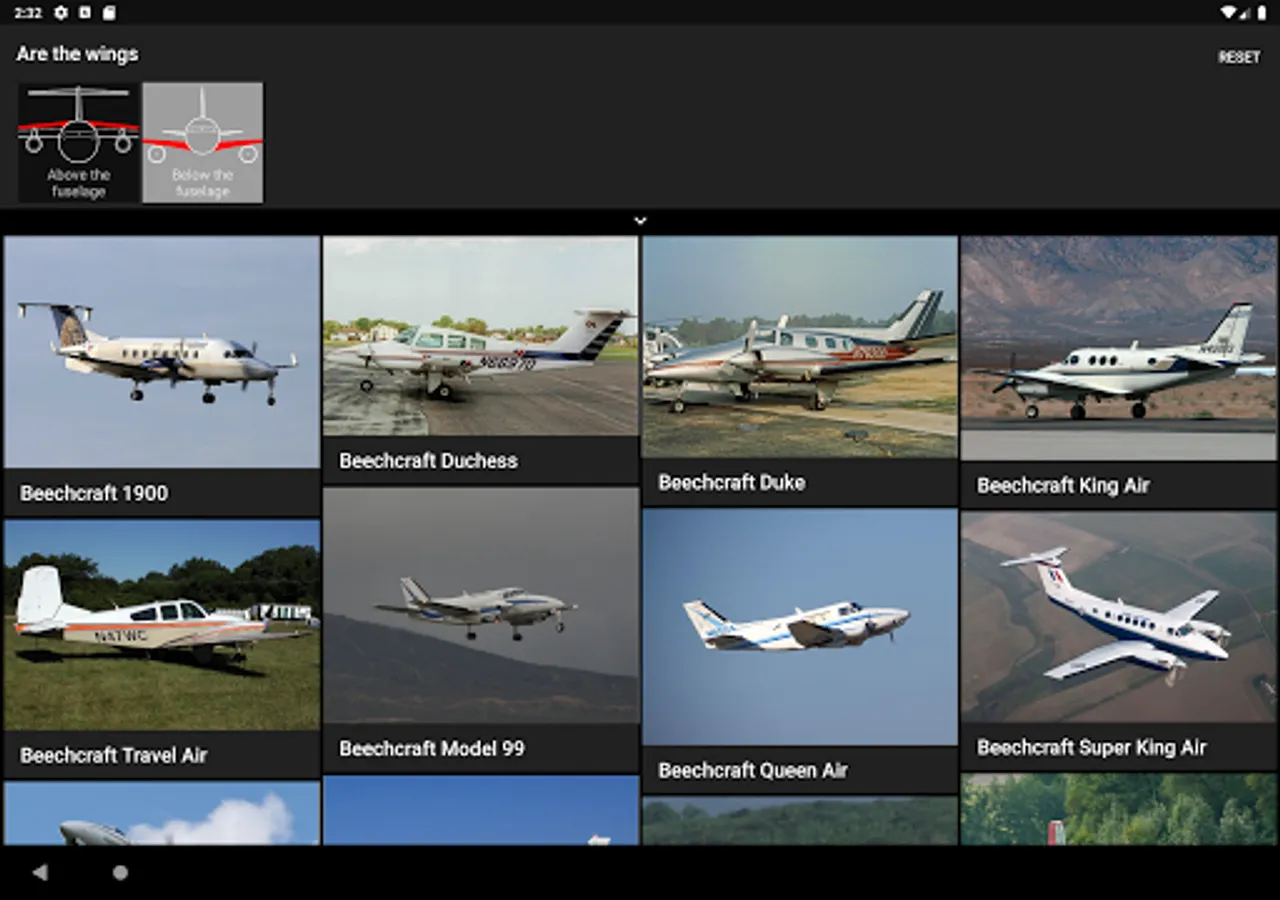The height and width of the screenshot is (900, 1280).
Task: Select wings 'Below the fuselage' option
Action: [x=203, y=143]
